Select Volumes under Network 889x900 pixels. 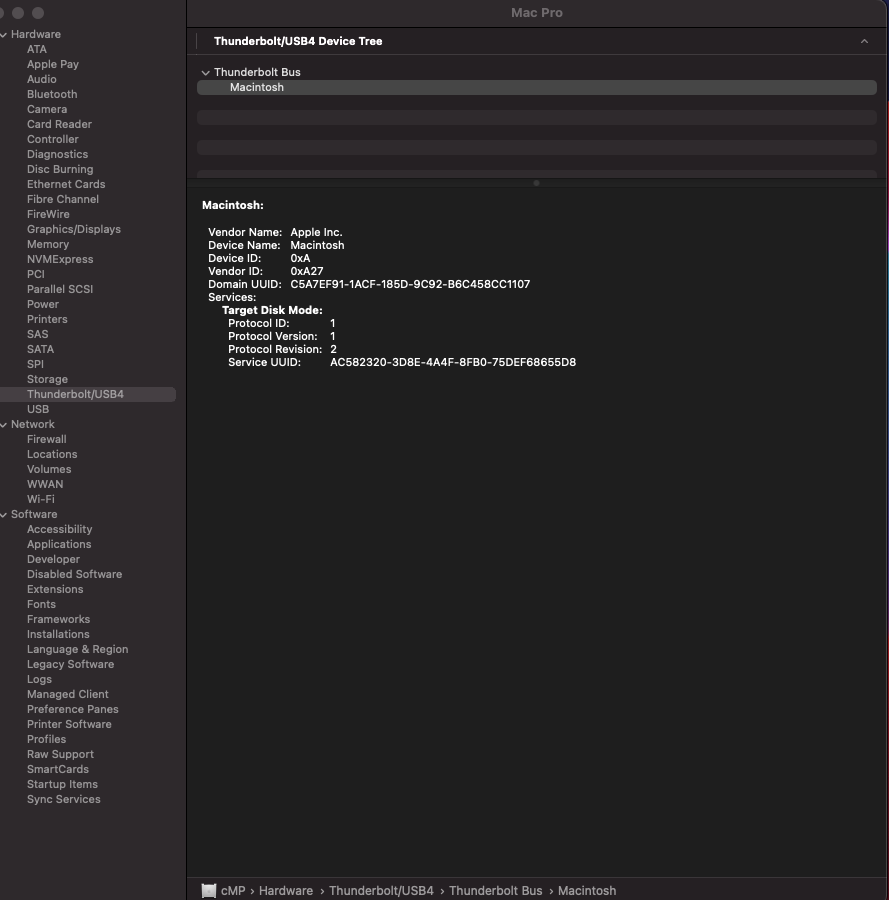49,469
